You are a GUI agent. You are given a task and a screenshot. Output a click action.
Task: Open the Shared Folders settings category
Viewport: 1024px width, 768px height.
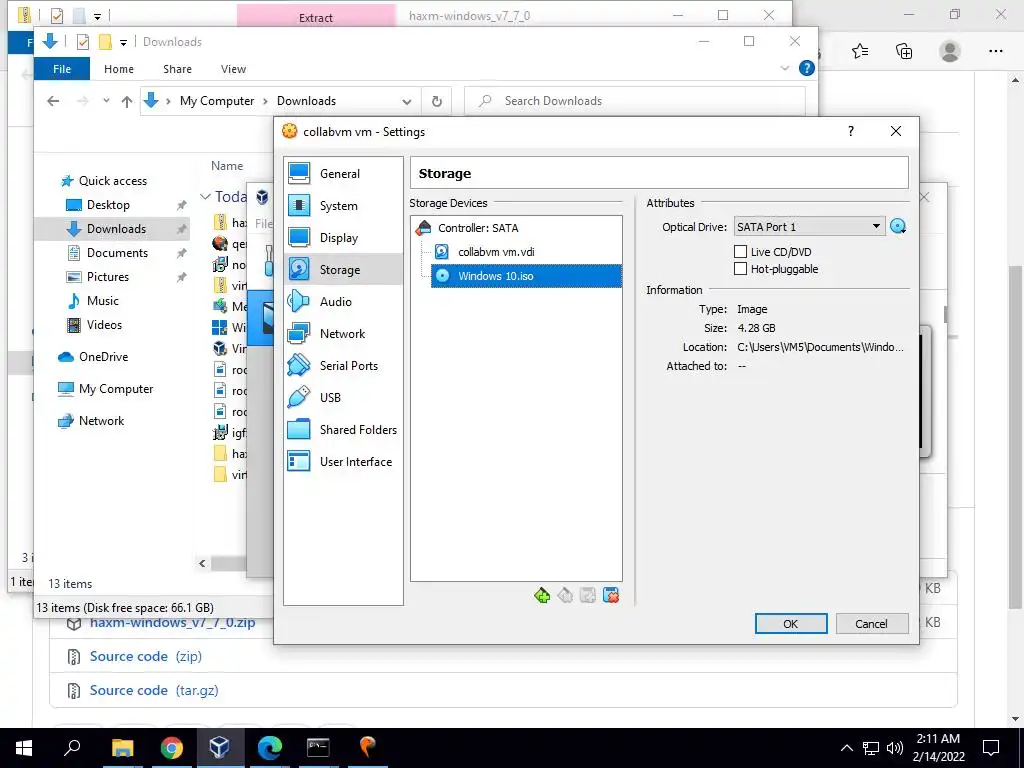[343, 430]
